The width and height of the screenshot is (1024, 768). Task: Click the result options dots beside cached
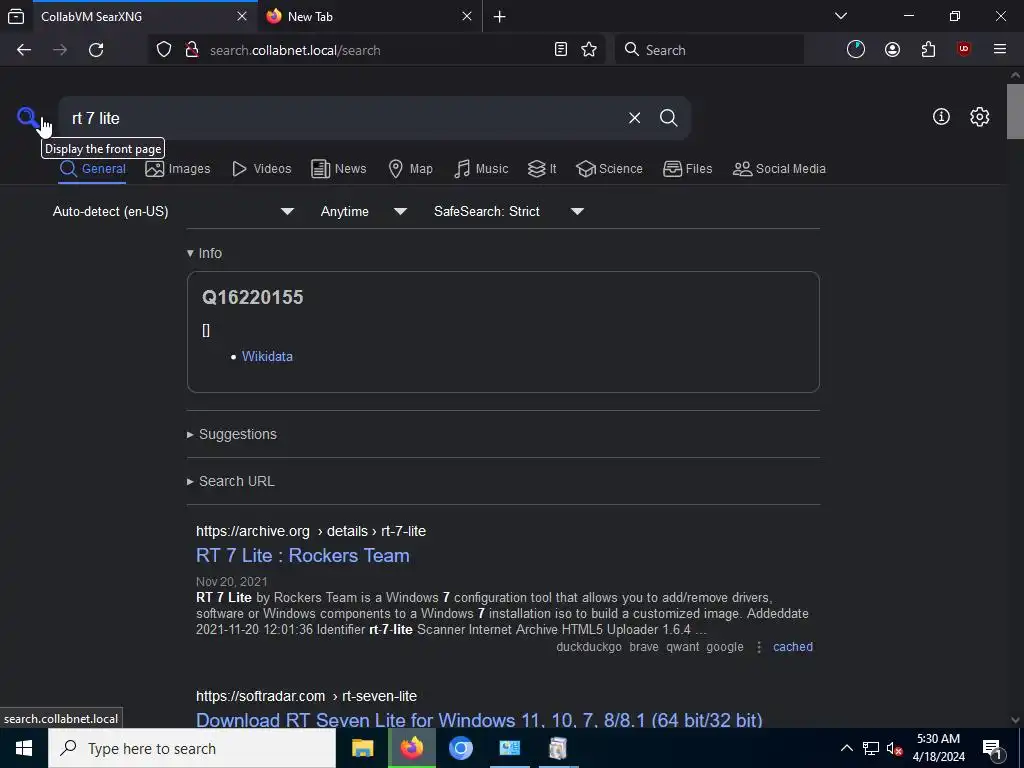pyautogui.click(x=759, y=647)
